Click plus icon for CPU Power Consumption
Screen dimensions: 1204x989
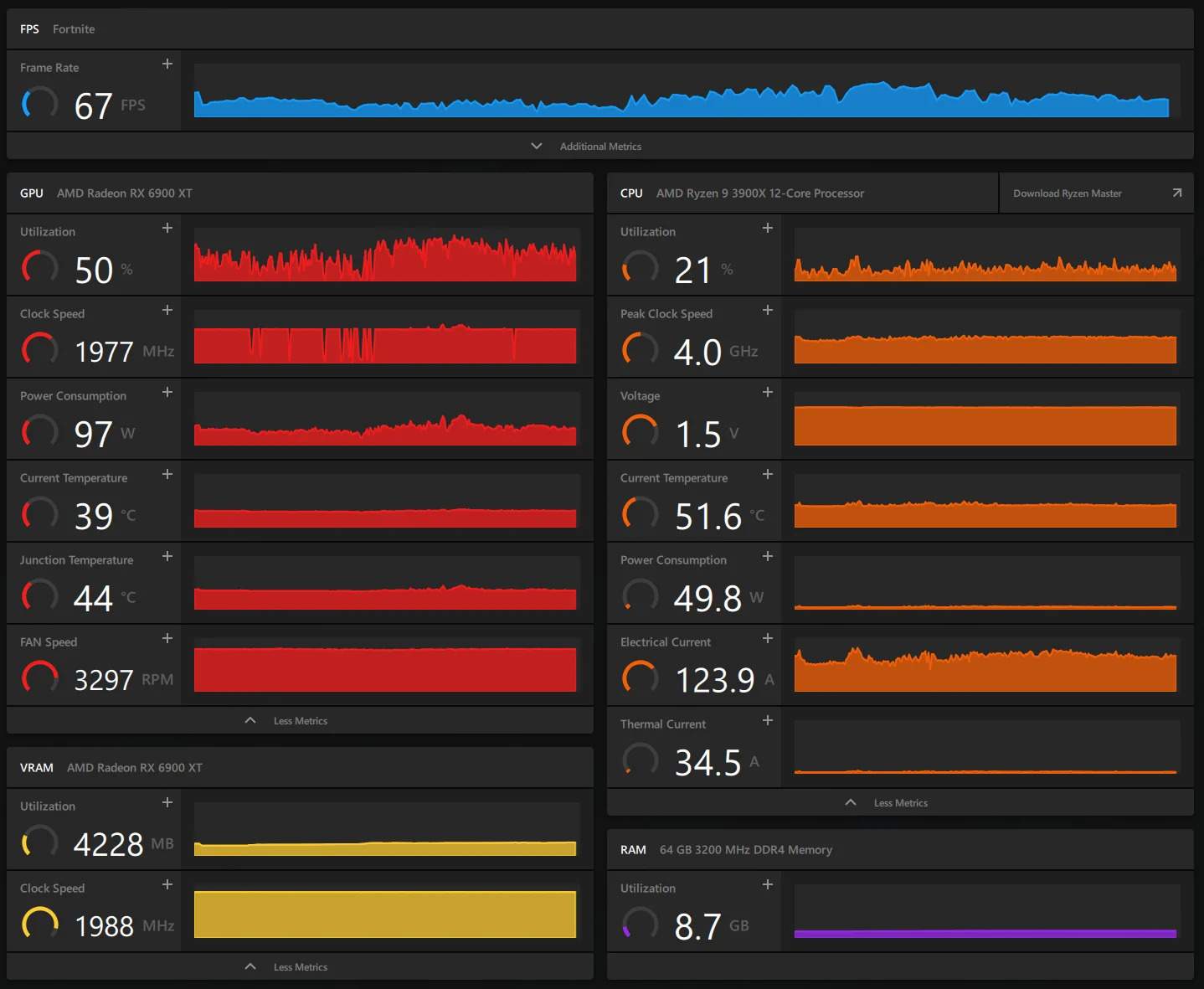[768, 556]
